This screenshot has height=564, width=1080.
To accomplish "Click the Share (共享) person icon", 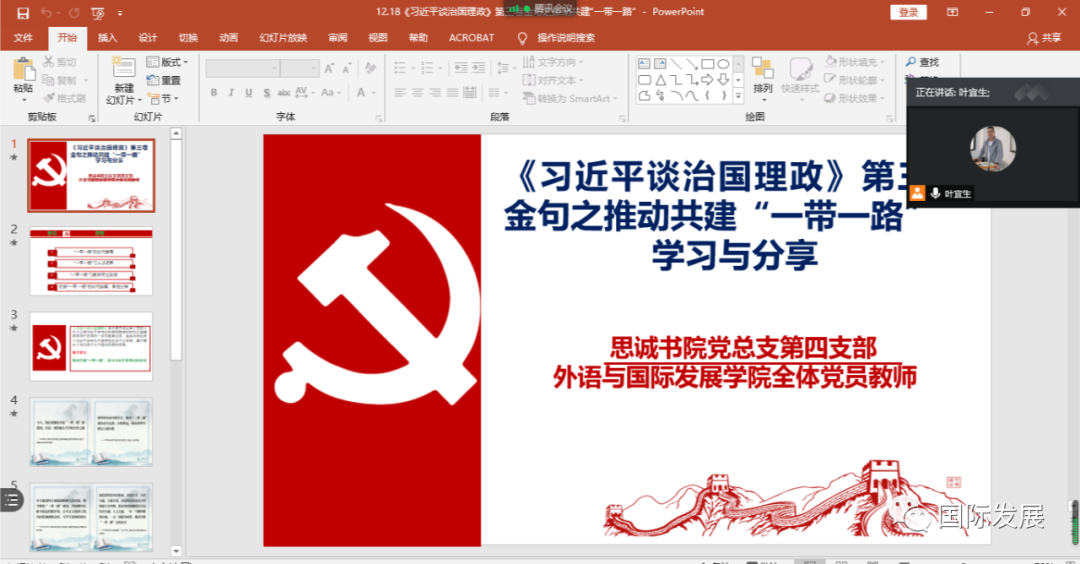I will pyautogui.click(x=1032, y=39).
